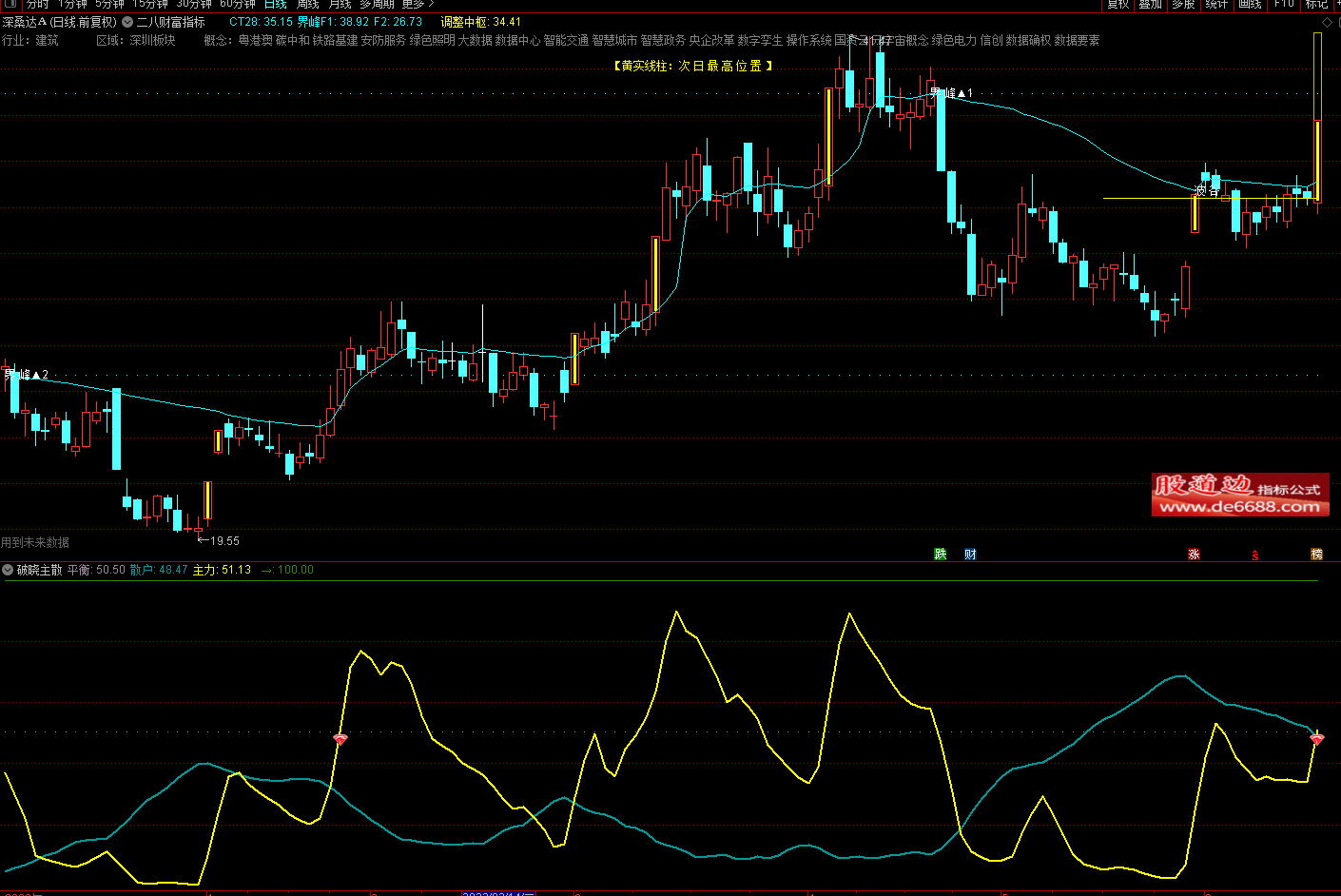Click the 数字孪生 concept tag
The height and width of the screenshot is (896, 1341).
tap(760, 40)
